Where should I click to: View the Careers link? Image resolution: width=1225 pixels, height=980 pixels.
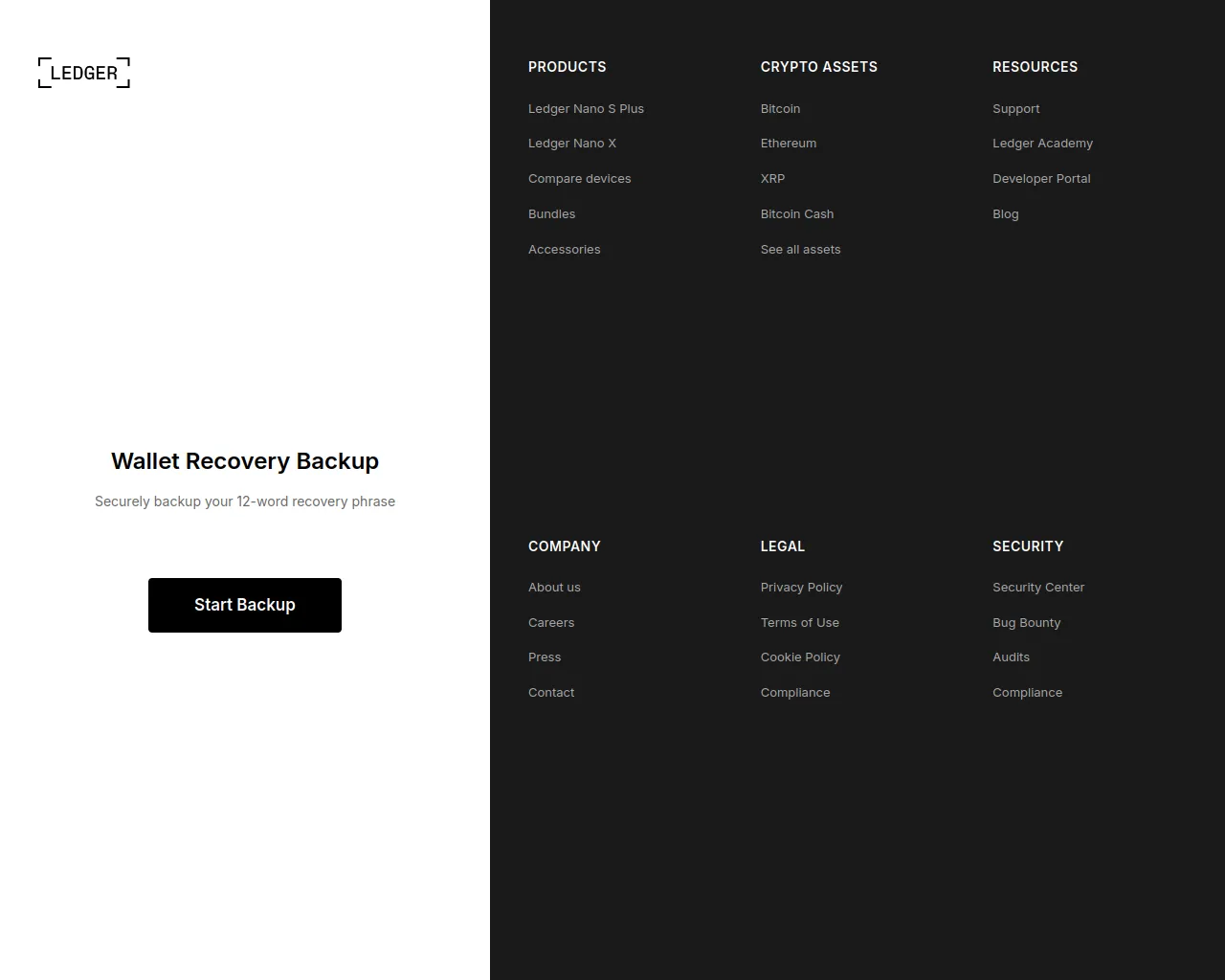[551, 623]
